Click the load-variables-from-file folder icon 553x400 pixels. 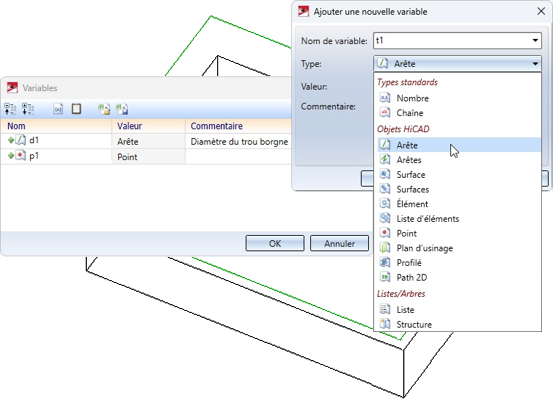(104, 109)
